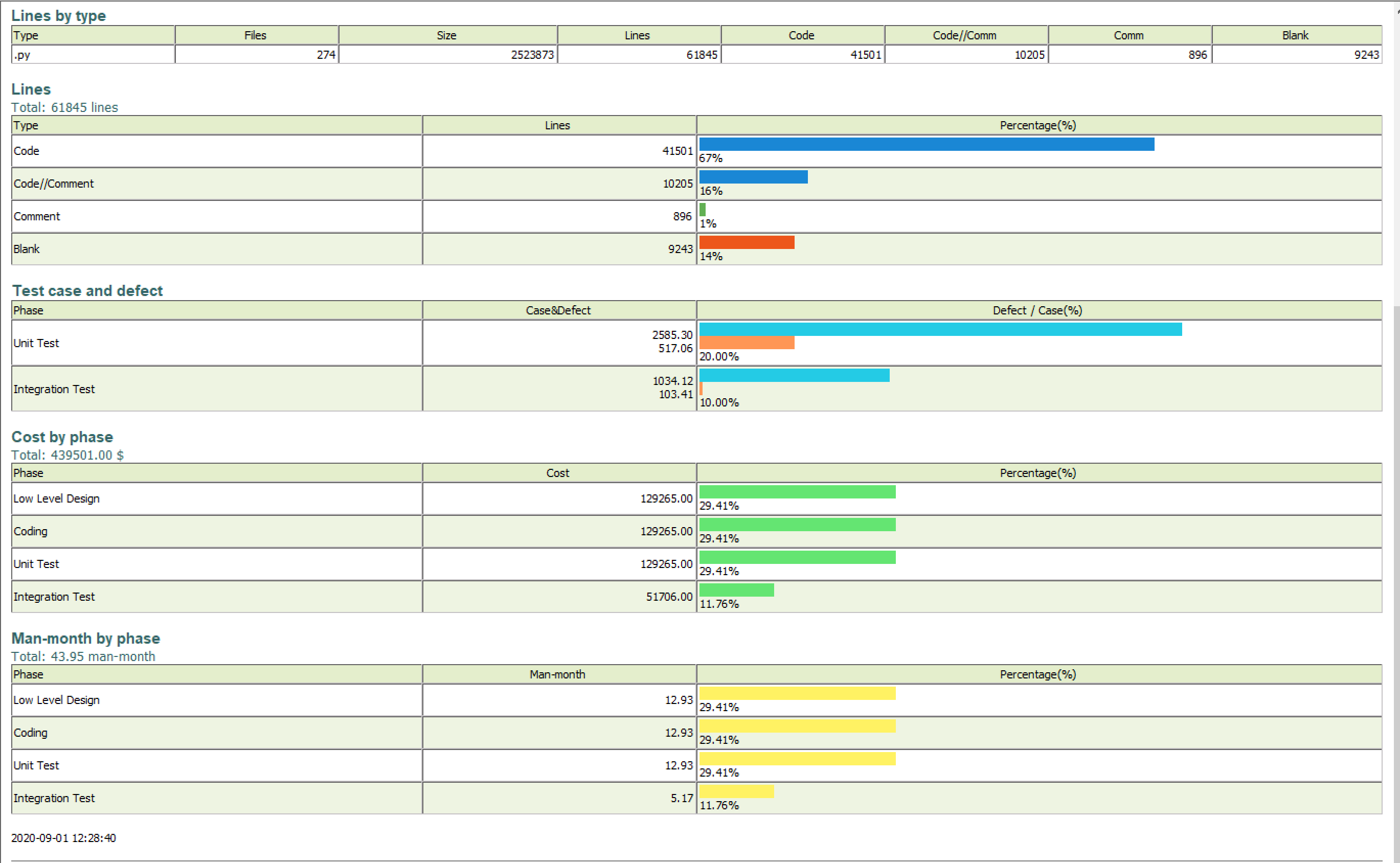Click the Total: 439501.00 $ text
The height and width of the screenshot is (863, 1400).
tap(67, 455)
